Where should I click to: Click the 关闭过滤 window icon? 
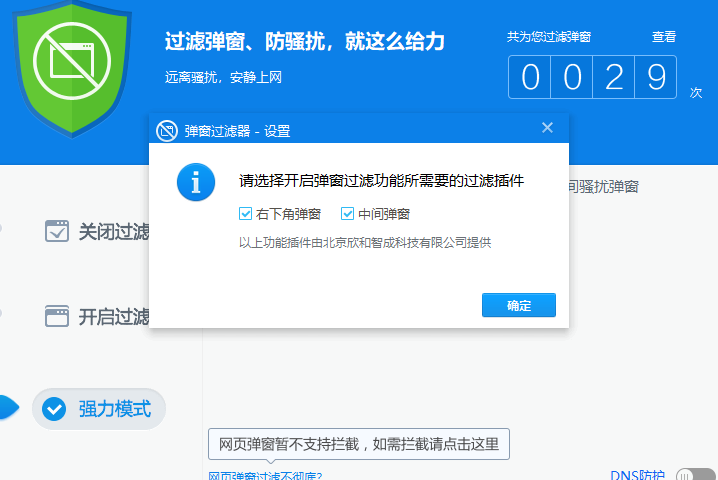click(x=57, y=232)
